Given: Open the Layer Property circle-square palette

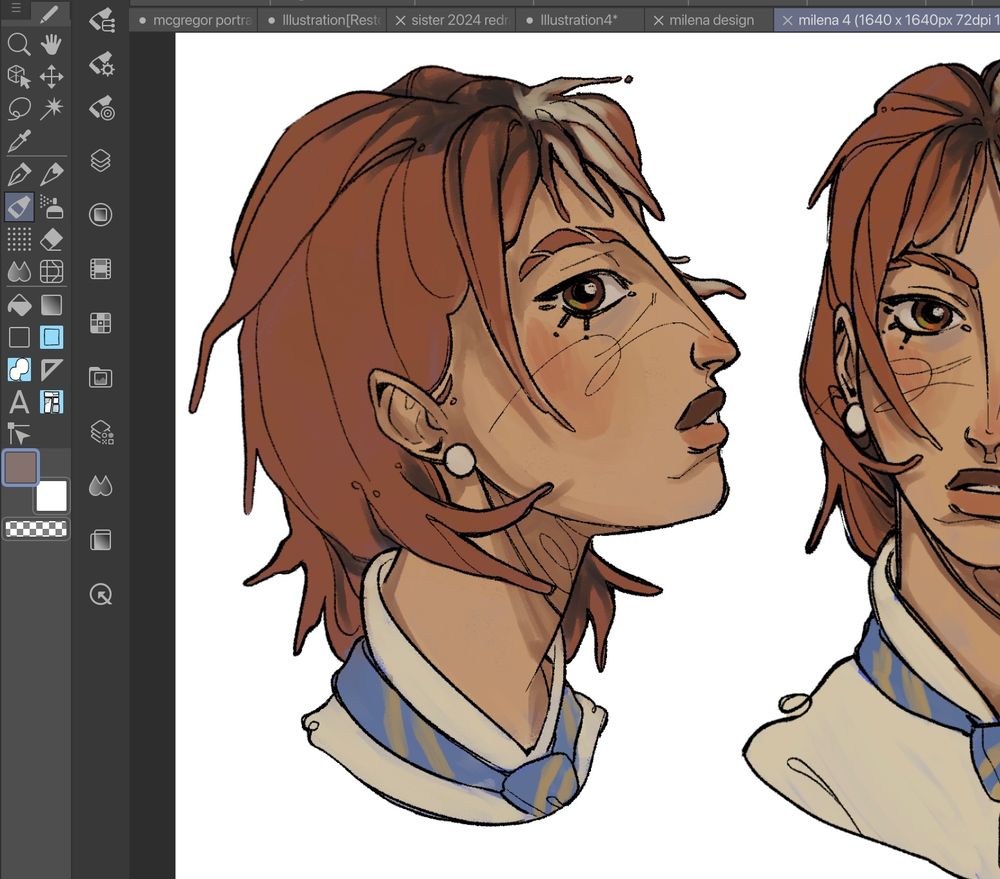Looking at the screenshot, I should click(x=101, y=214).
